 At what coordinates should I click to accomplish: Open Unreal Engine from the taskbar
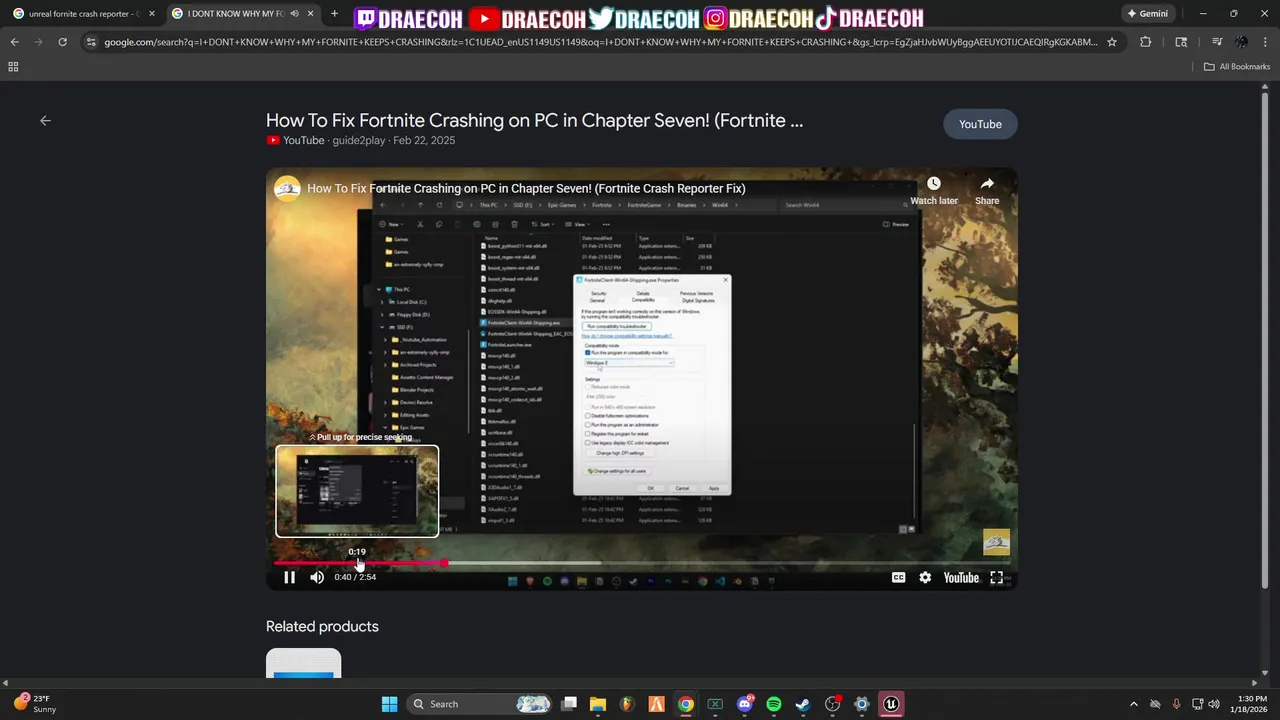[891, 704]
